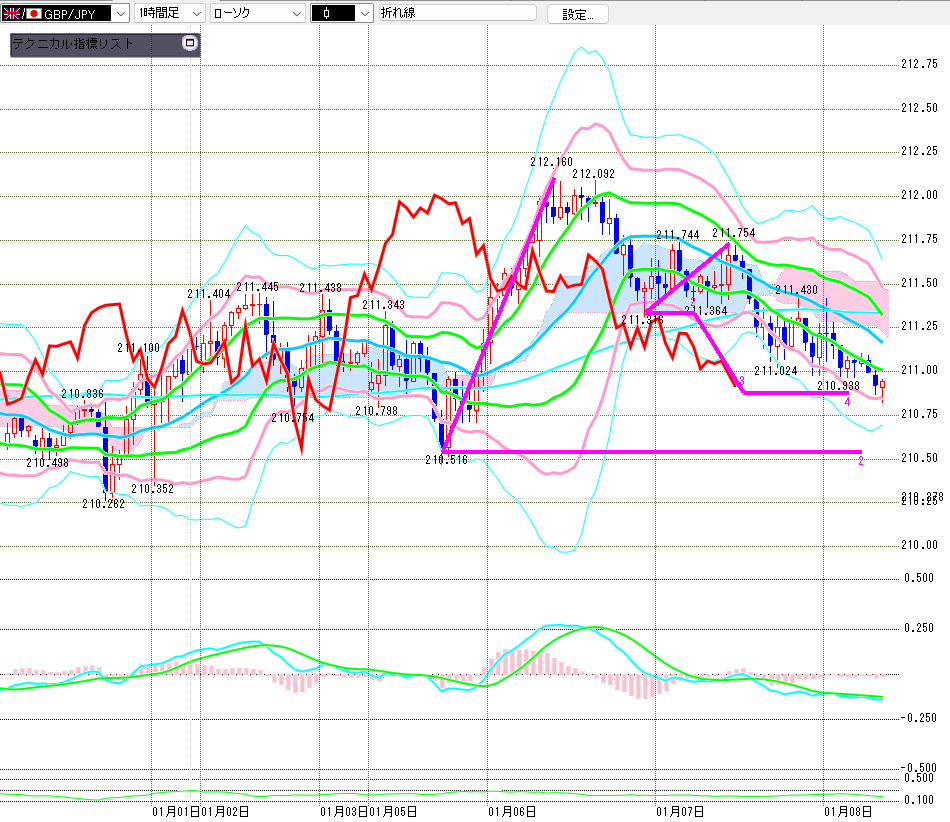Select the 212.160 peak price label

coord(551,161)
